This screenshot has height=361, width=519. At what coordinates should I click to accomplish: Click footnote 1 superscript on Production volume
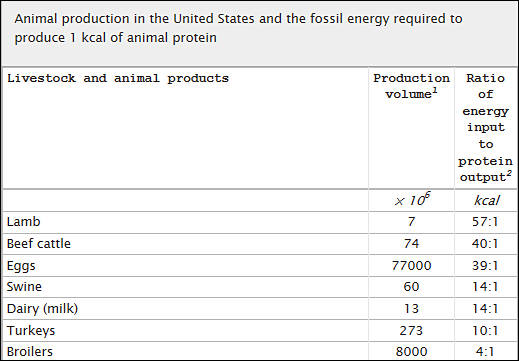click(435, 91)
